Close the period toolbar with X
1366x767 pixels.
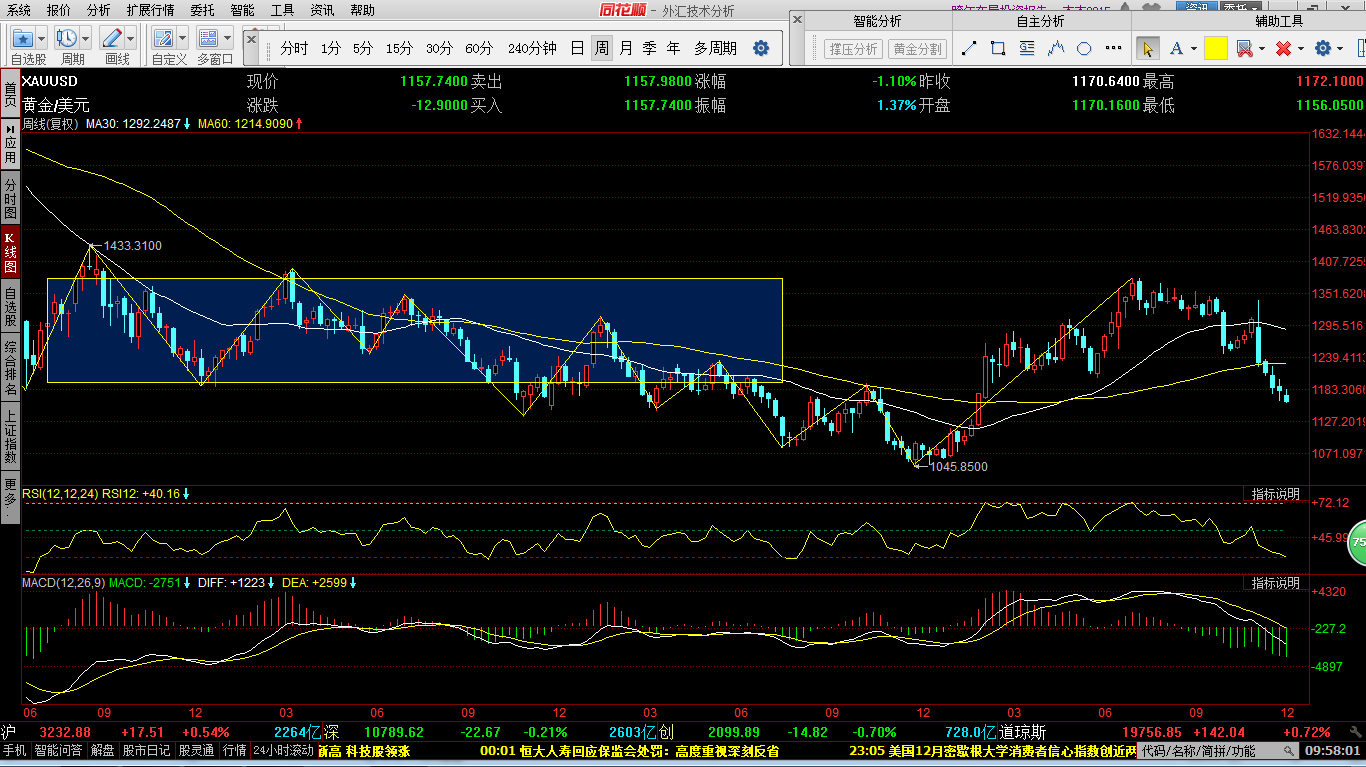coord(251,38)
